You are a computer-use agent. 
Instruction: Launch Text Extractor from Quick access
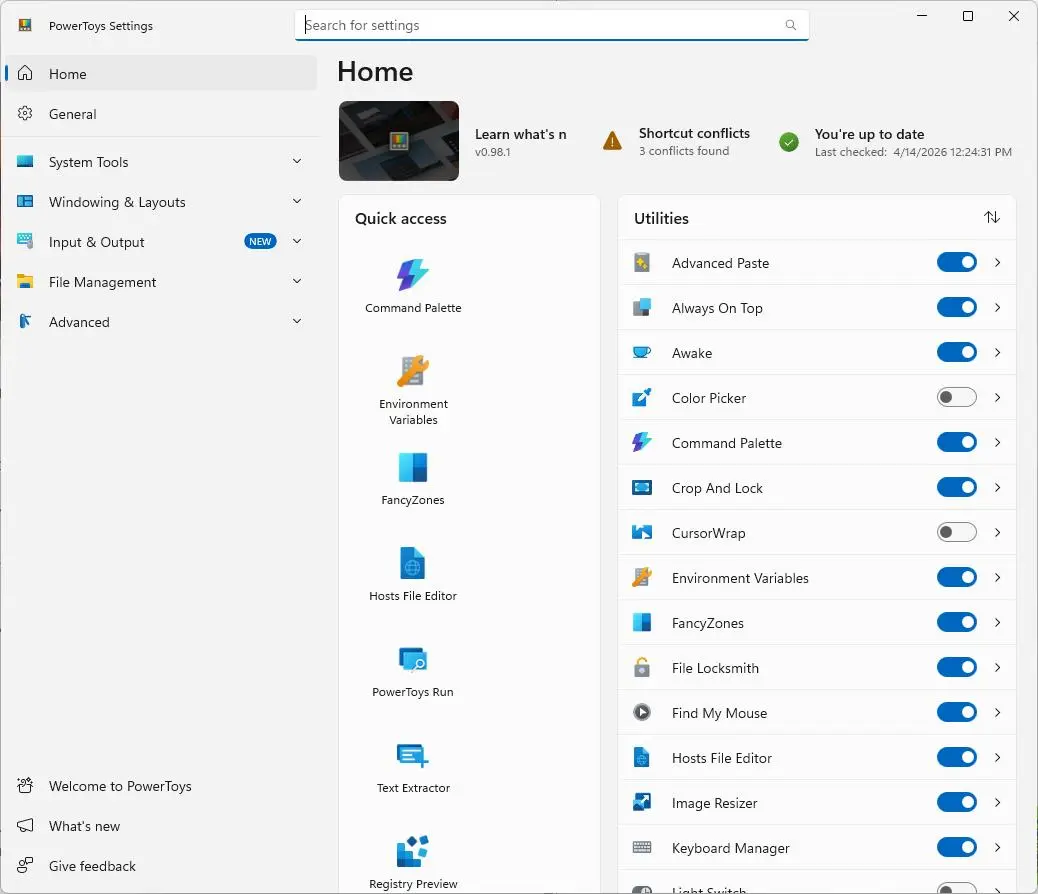[412, 767]
